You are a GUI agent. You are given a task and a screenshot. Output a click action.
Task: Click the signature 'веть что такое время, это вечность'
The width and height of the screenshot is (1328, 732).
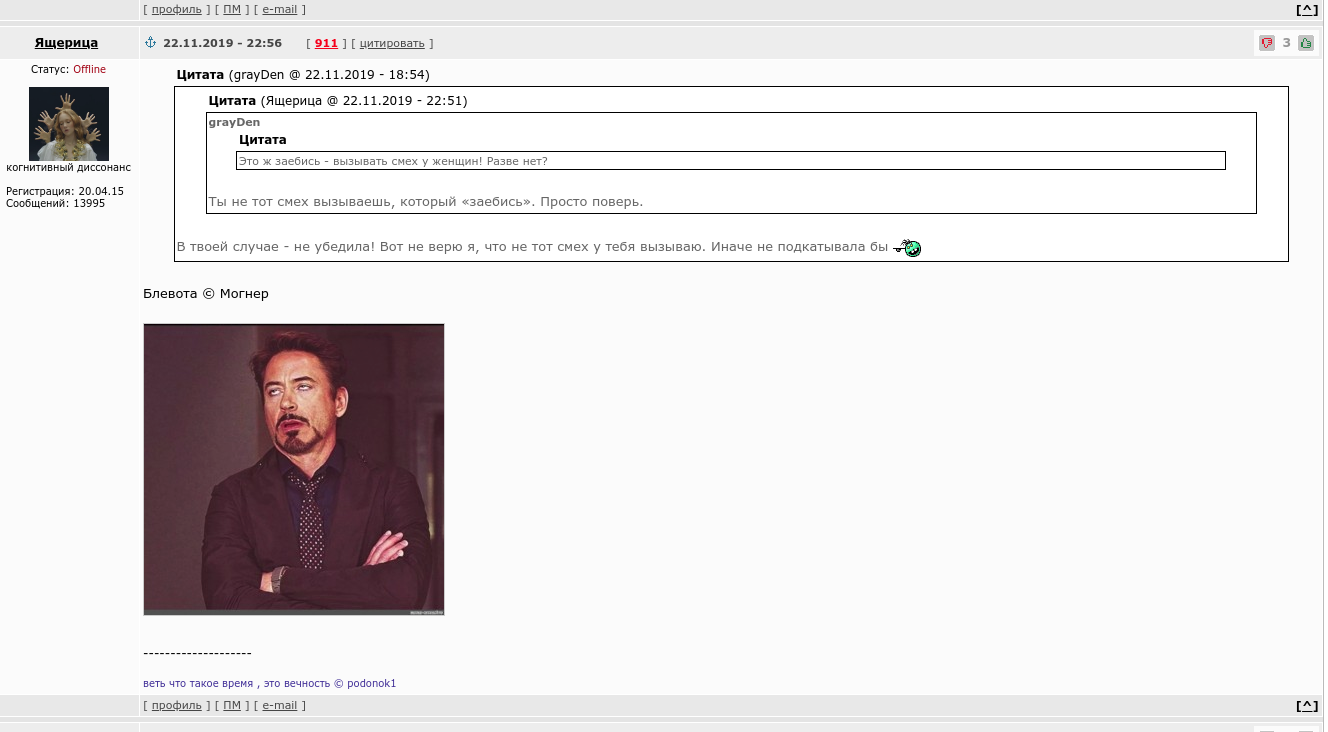click(270, 683)
